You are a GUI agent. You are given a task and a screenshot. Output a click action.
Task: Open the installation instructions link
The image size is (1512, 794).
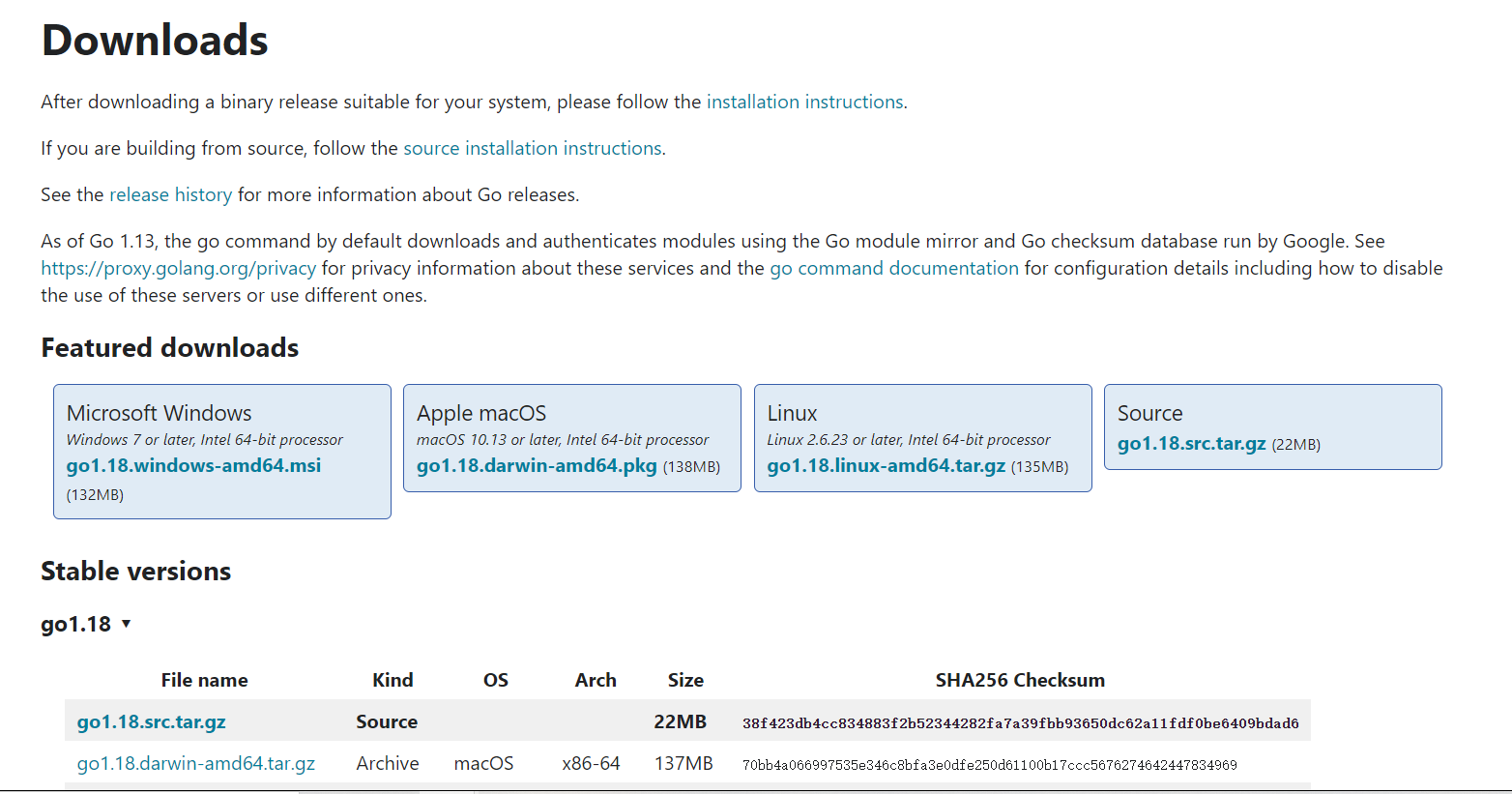pyautogui.click(x=805, y=103)
